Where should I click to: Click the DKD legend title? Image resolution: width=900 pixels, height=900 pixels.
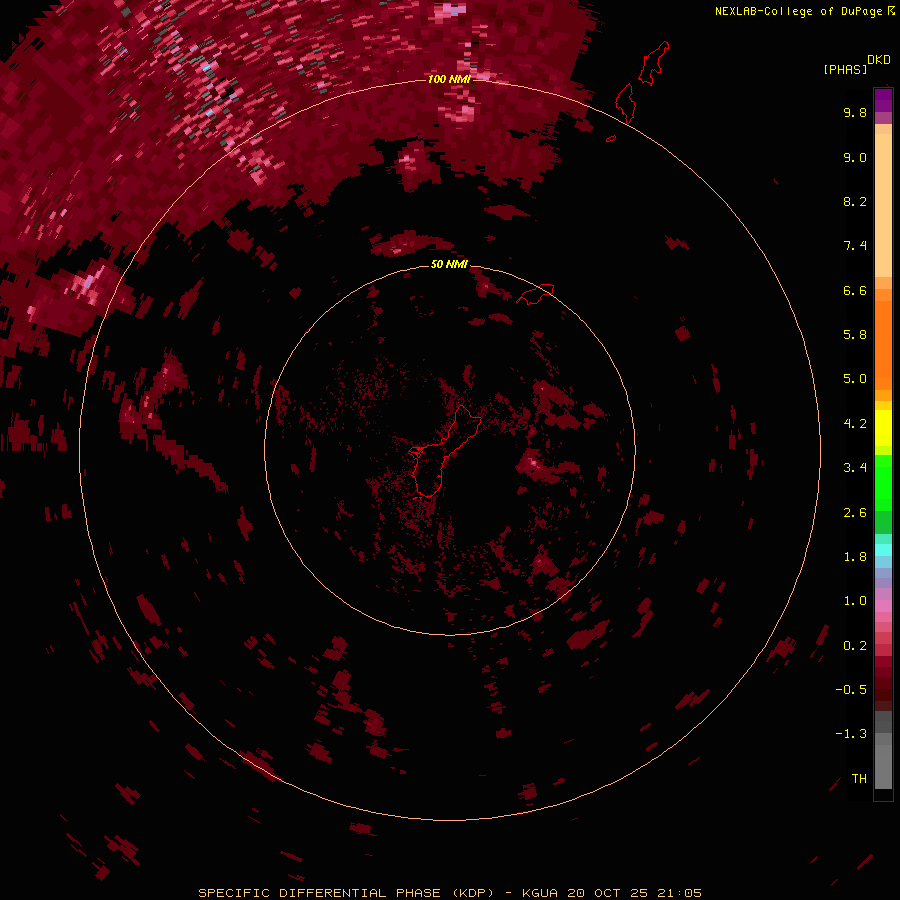tap(879, 60)
